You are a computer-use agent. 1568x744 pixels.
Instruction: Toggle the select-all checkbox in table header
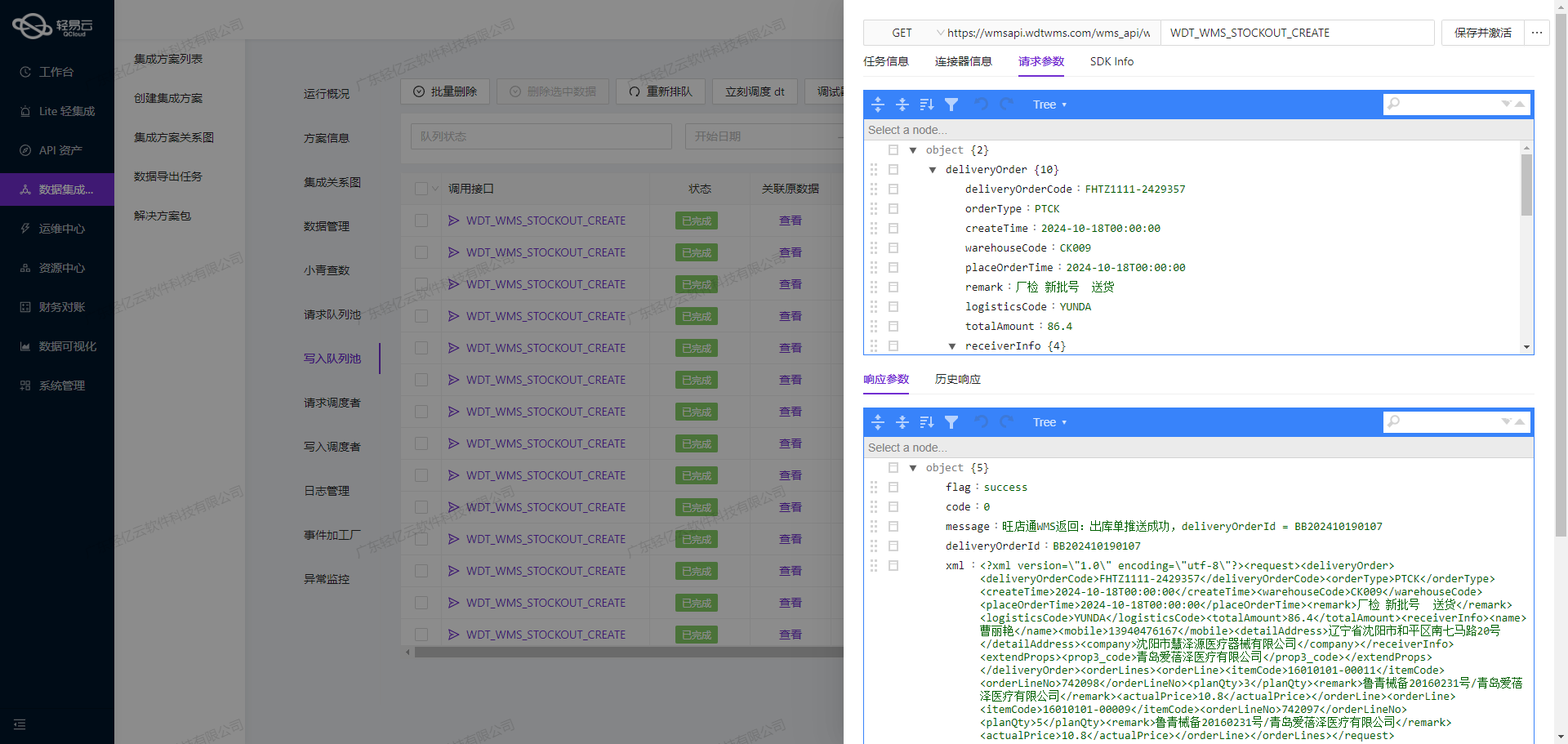point(421,189)
